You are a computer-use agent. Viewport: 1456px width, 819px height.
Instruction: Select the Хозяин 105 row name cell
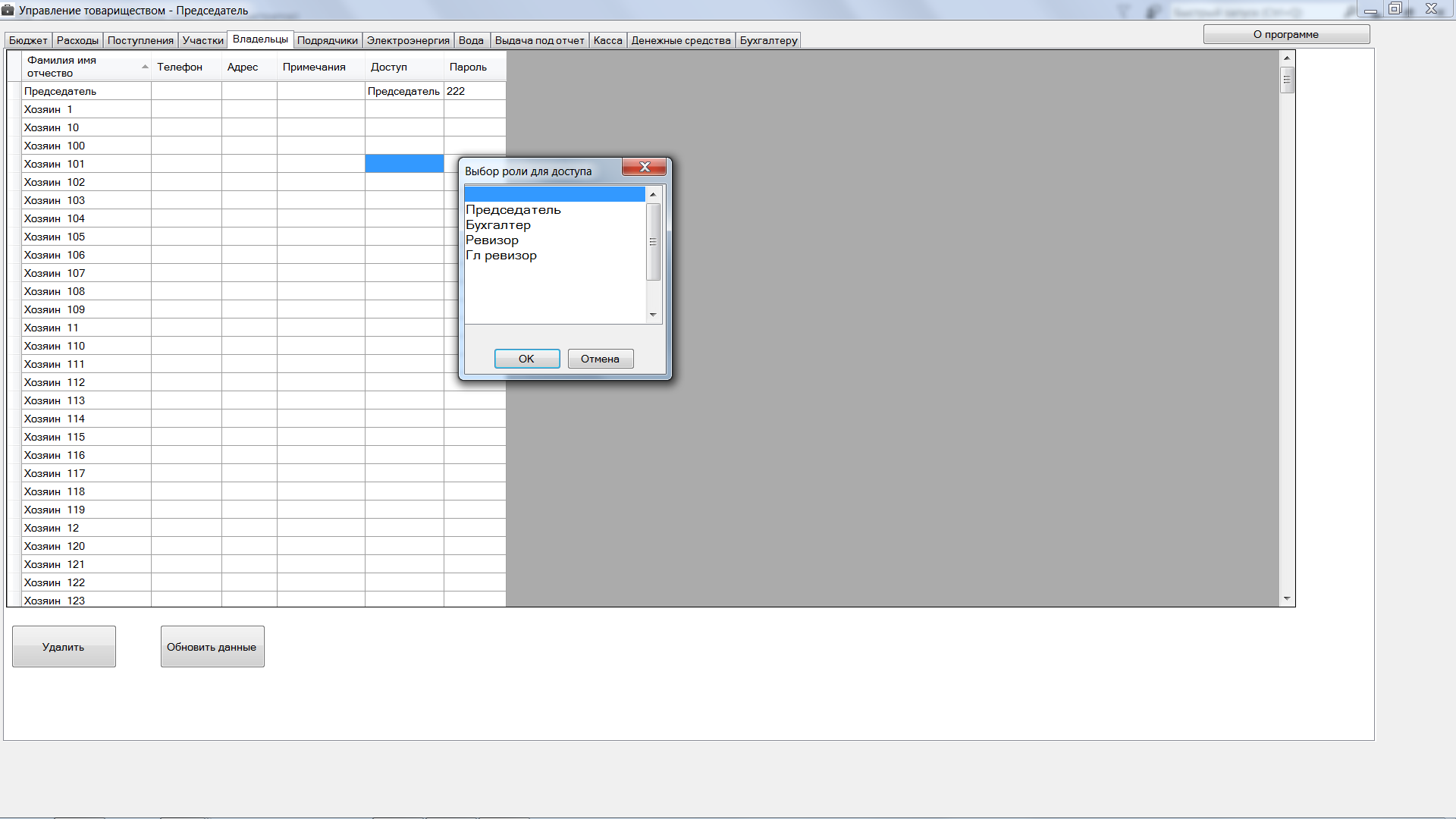pos(85,237)
